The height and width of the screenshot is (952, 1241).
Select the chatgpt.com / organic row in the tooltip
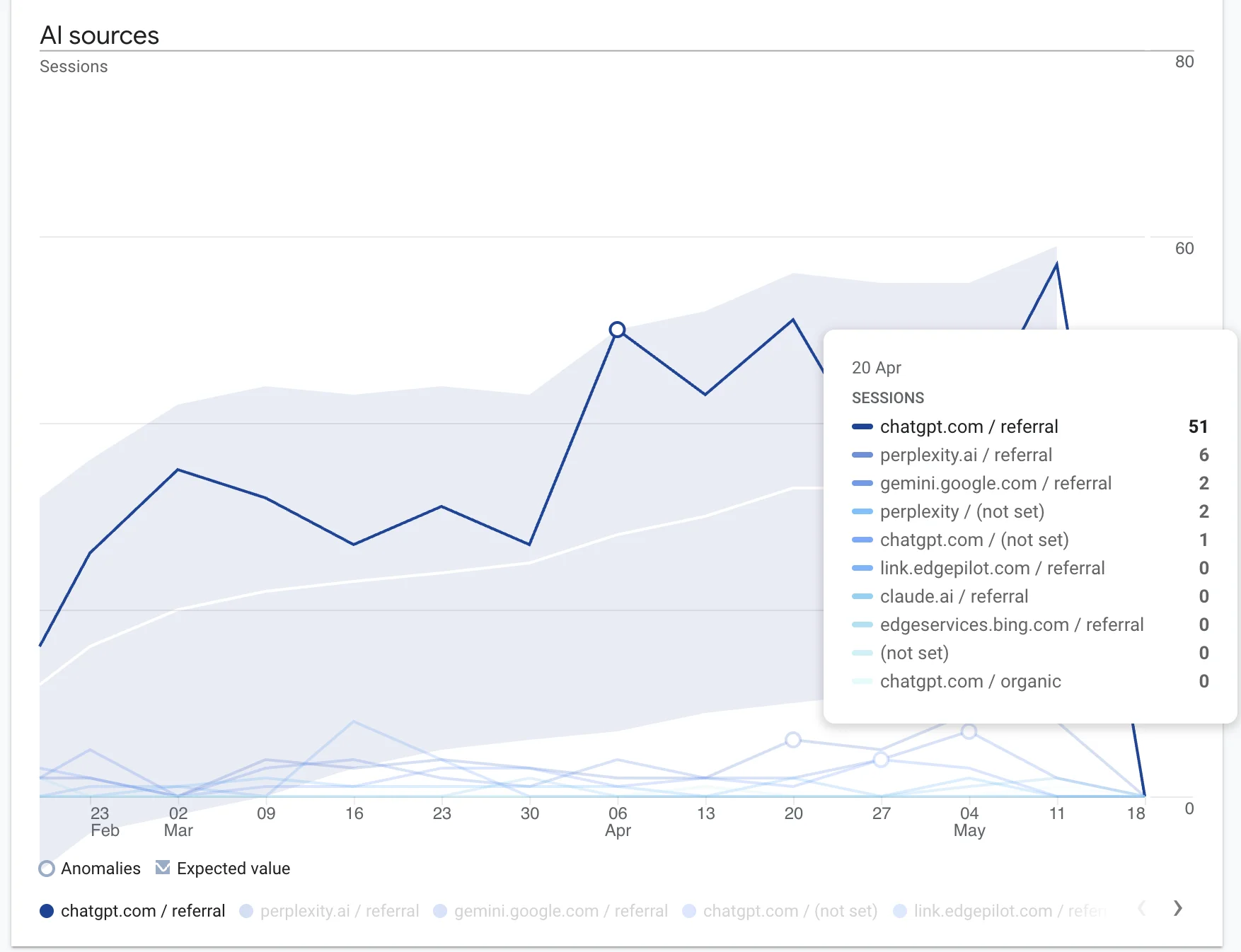pyautogui.click(x=970, y=681)
